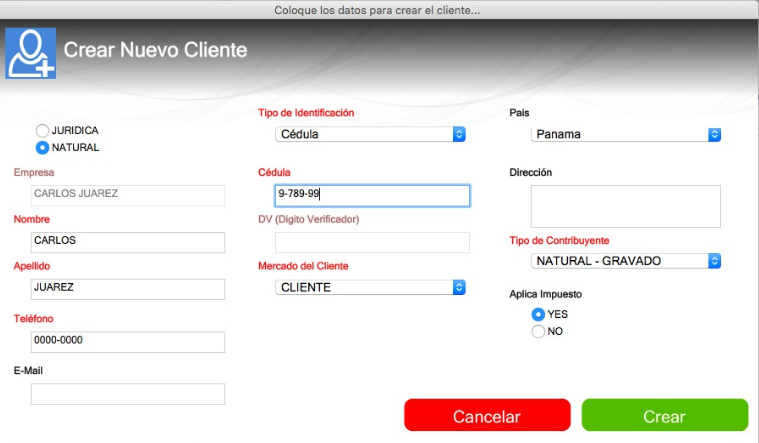Click the green Crear button
Screen dimensions: 759x443
click(665, 415)
